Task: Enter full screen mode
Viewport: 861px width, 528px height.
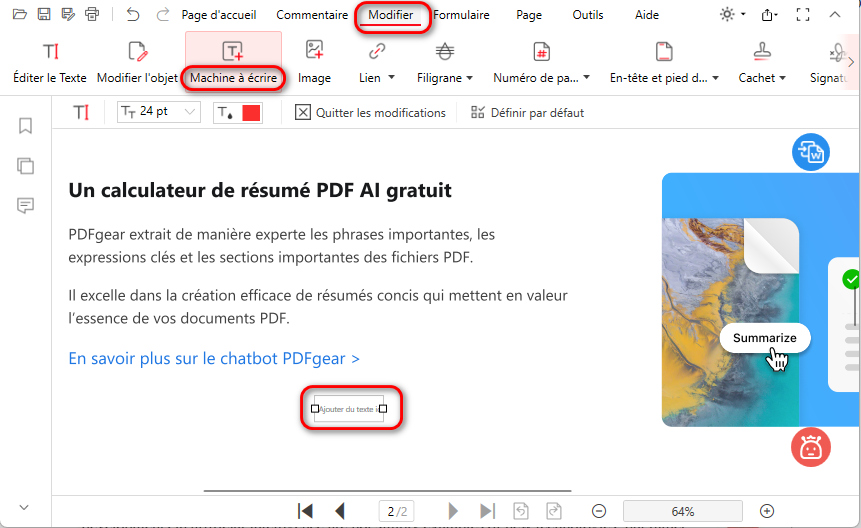Action: pos(803,15)
